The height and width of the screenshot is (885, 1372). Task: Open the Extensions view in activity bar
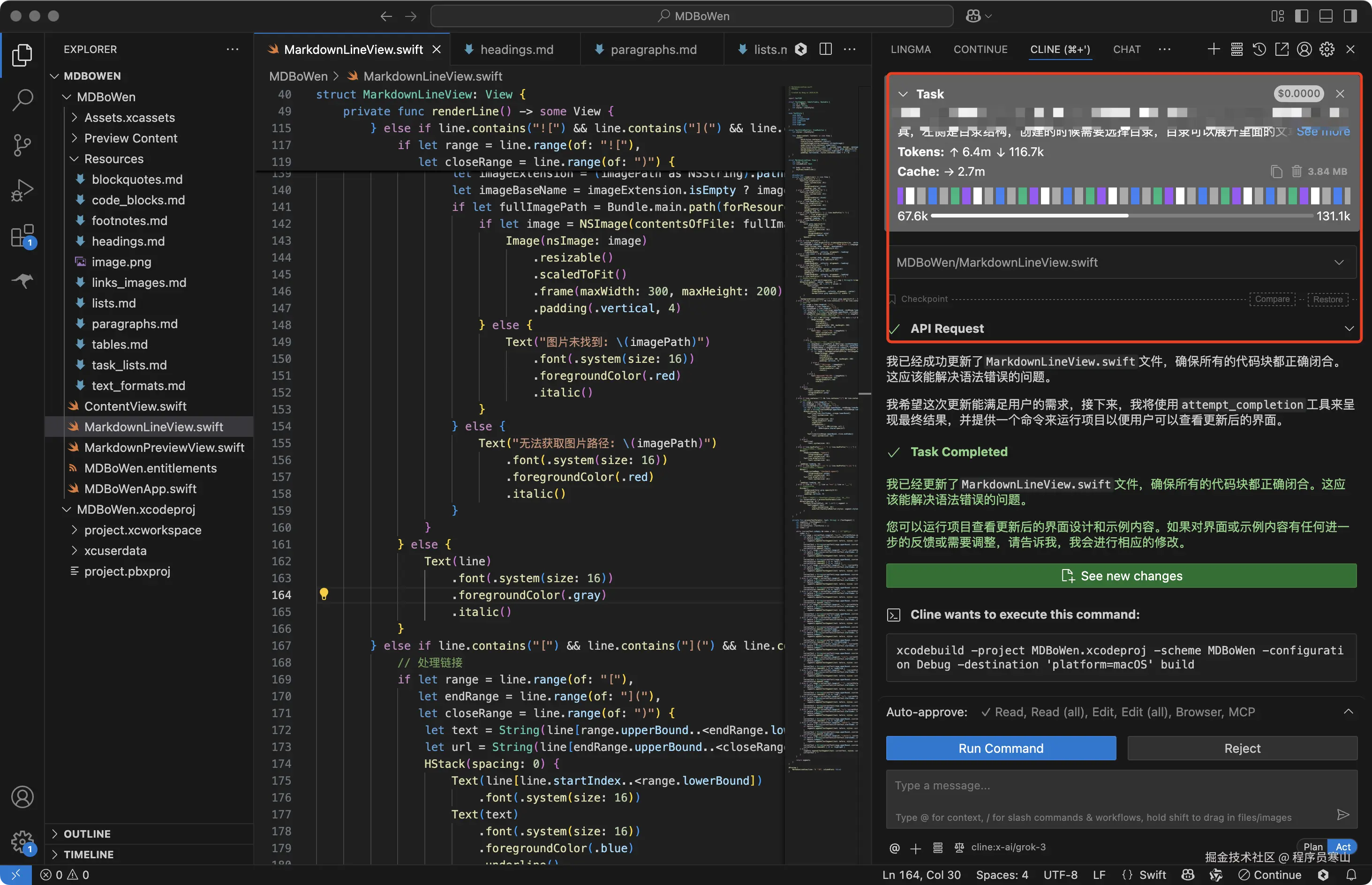(x=22, y=236)
